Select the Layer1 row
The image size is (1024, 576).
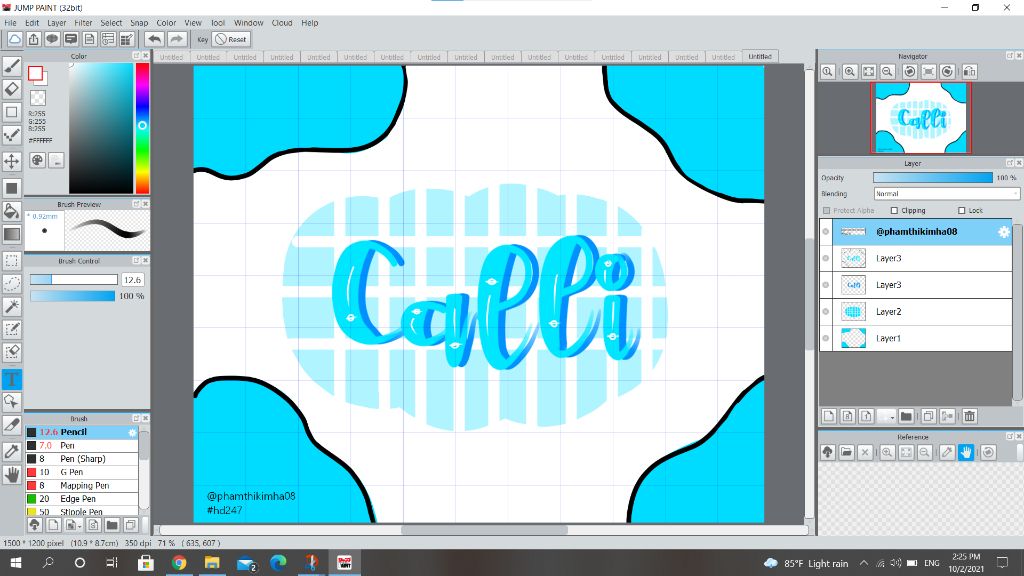[916, 338]
